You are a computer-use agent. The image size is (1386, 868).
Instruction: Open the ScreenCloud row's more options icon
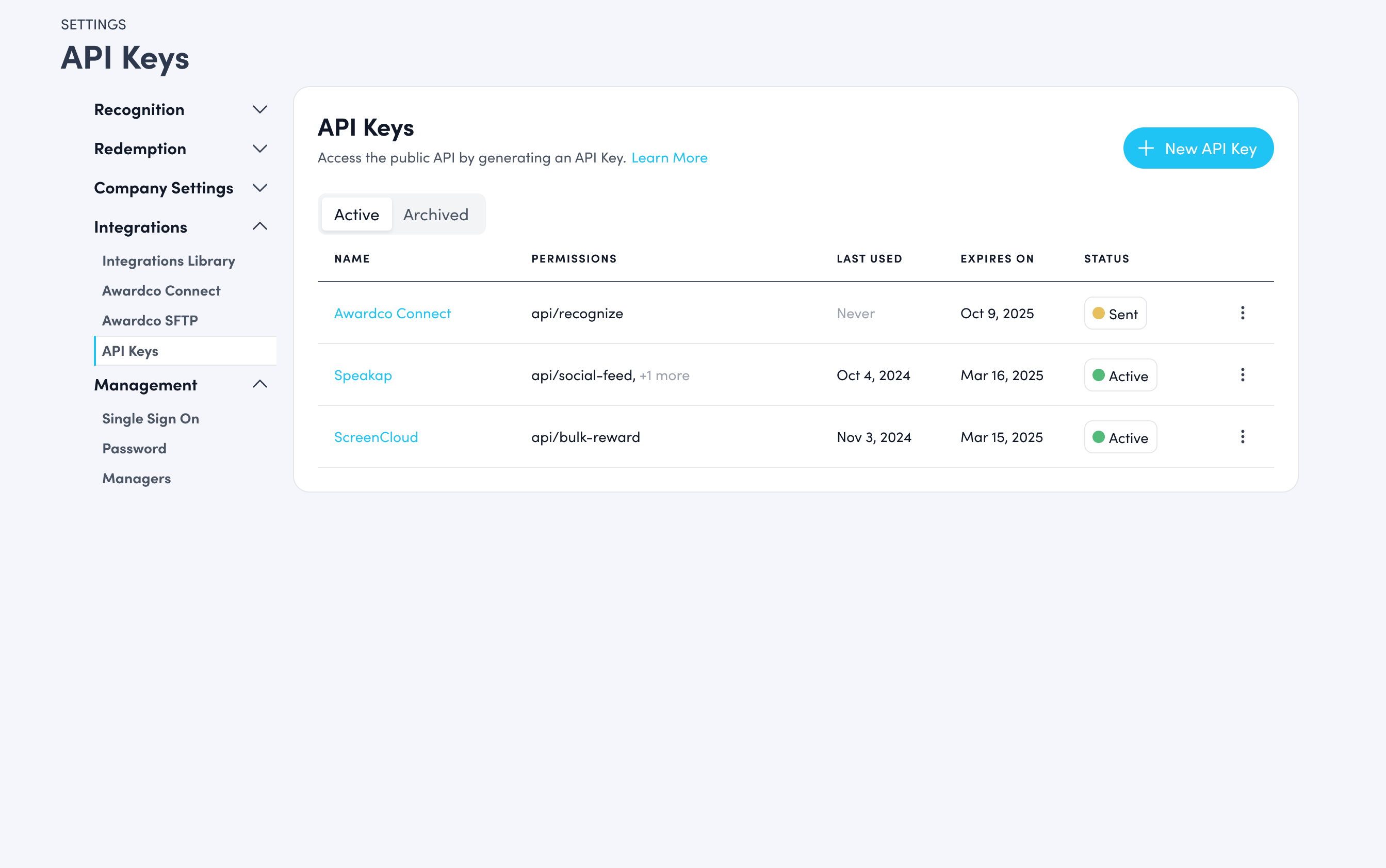[1243, 437]
